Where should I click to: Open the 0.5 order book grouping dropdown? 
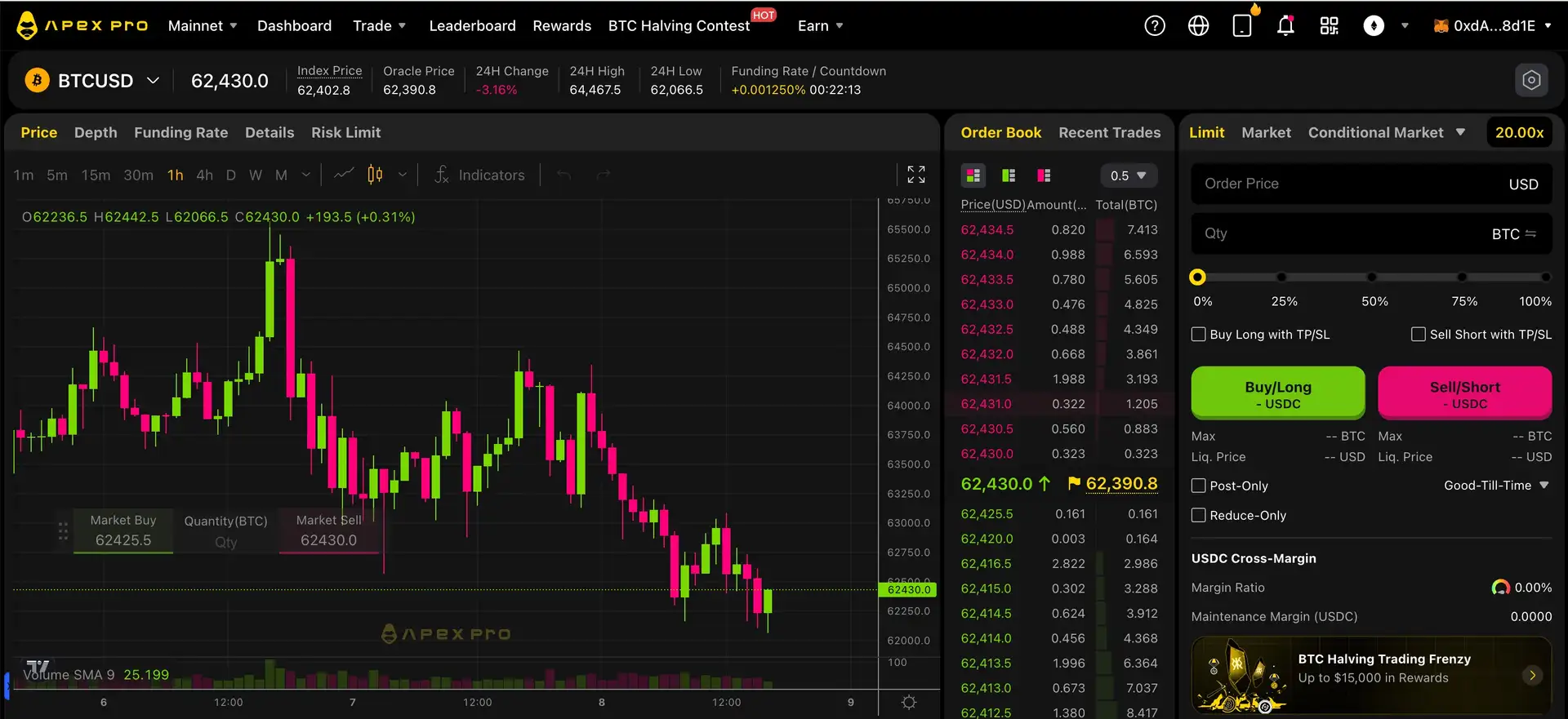pos(1128,175)
